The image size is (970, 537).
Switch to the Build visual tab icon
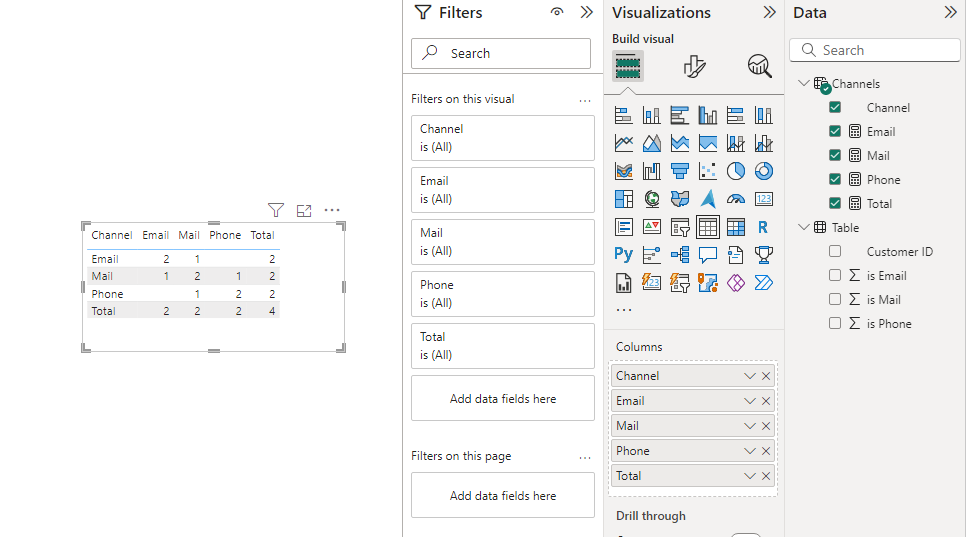pyautogui.click(x=628, y=66)
